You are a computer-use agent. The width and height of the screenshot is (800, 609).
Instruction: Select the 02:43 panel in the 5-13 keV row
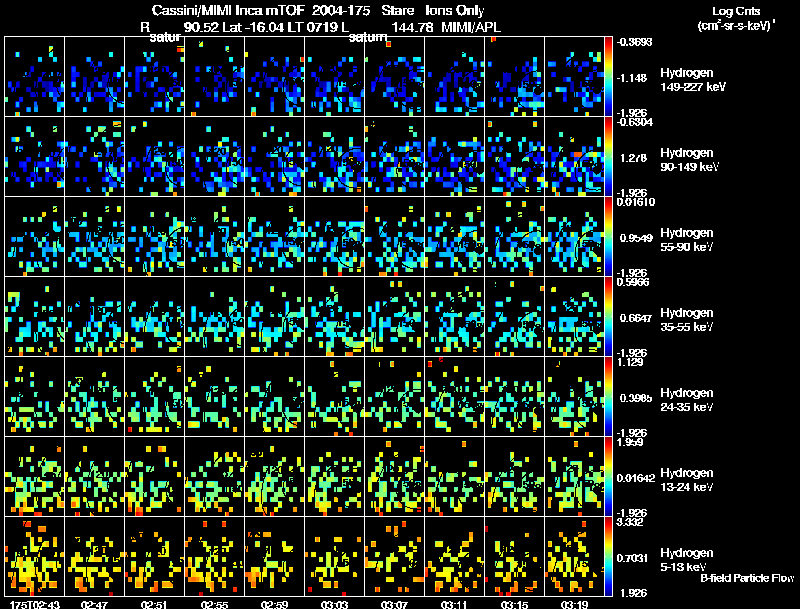(x=35, y=556)
